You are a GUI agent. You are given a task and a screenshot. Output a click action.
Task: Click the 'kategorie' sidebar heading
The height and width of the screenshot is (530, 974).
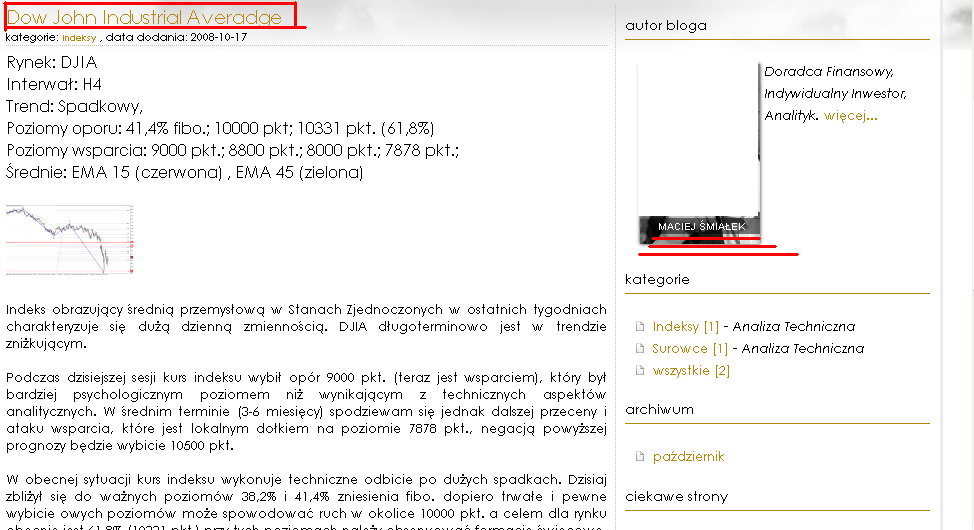[x=657, y=280]
